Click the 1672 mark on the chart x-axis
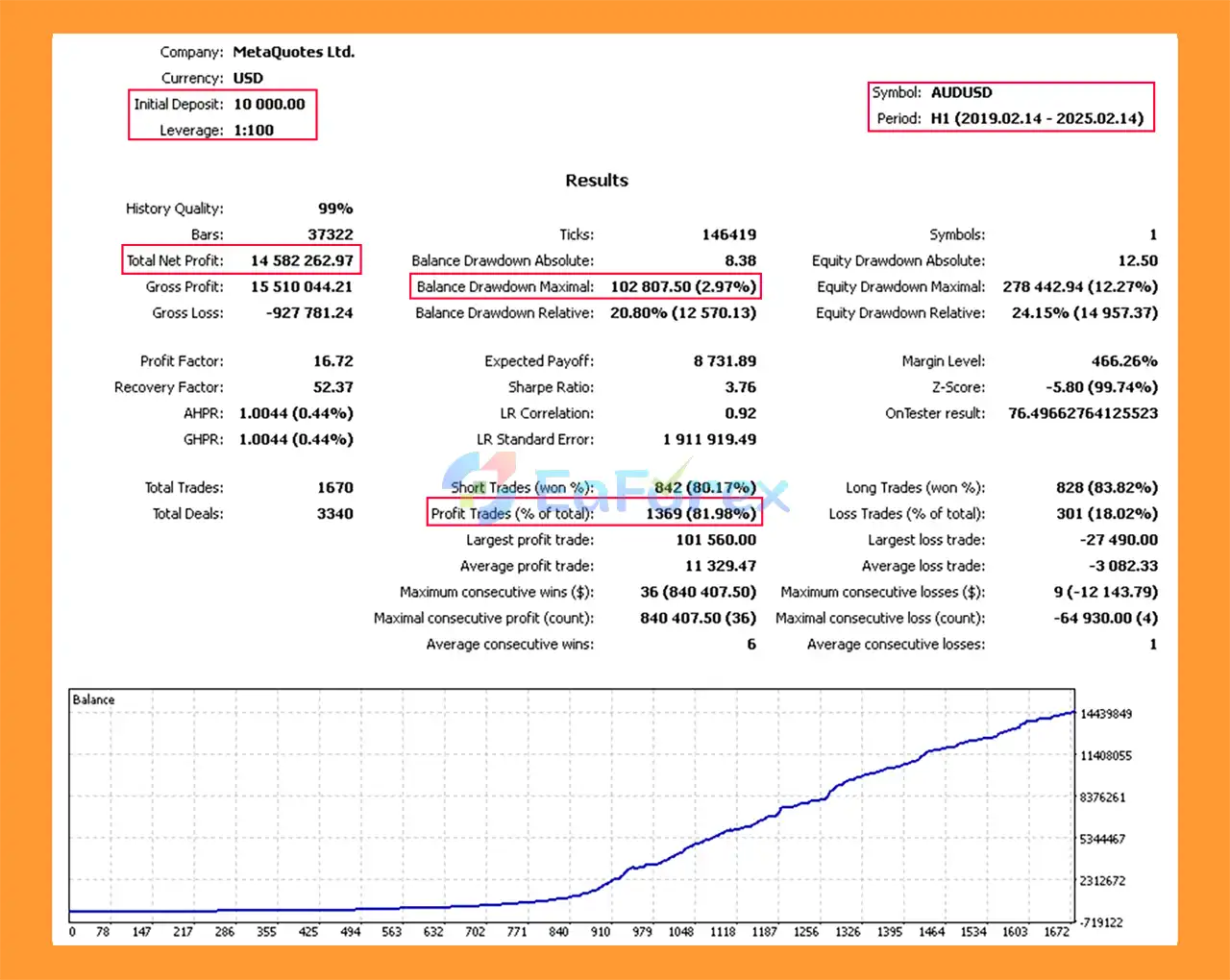This screenshot has width=1230, height=980. [x=1056, y=931]
